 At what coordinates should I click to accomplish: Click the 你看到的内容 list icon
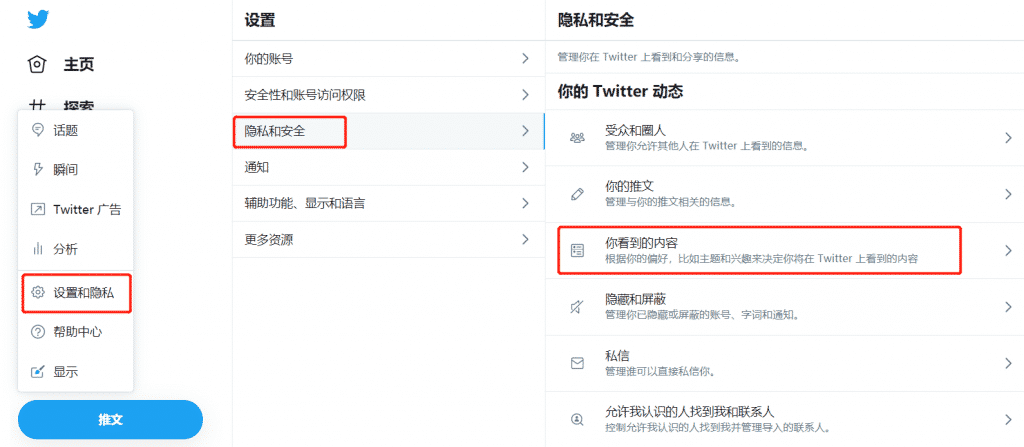pos(577,250)
